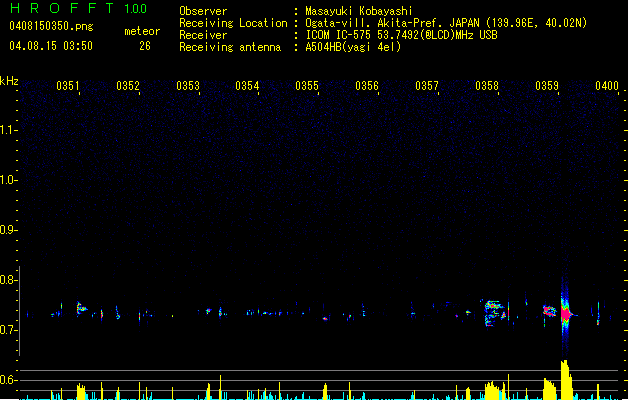Viewport: 629px width, 400px height.
Task: Click the 0355 time marker
Action: pyautogui.click(x=307, y=86)
